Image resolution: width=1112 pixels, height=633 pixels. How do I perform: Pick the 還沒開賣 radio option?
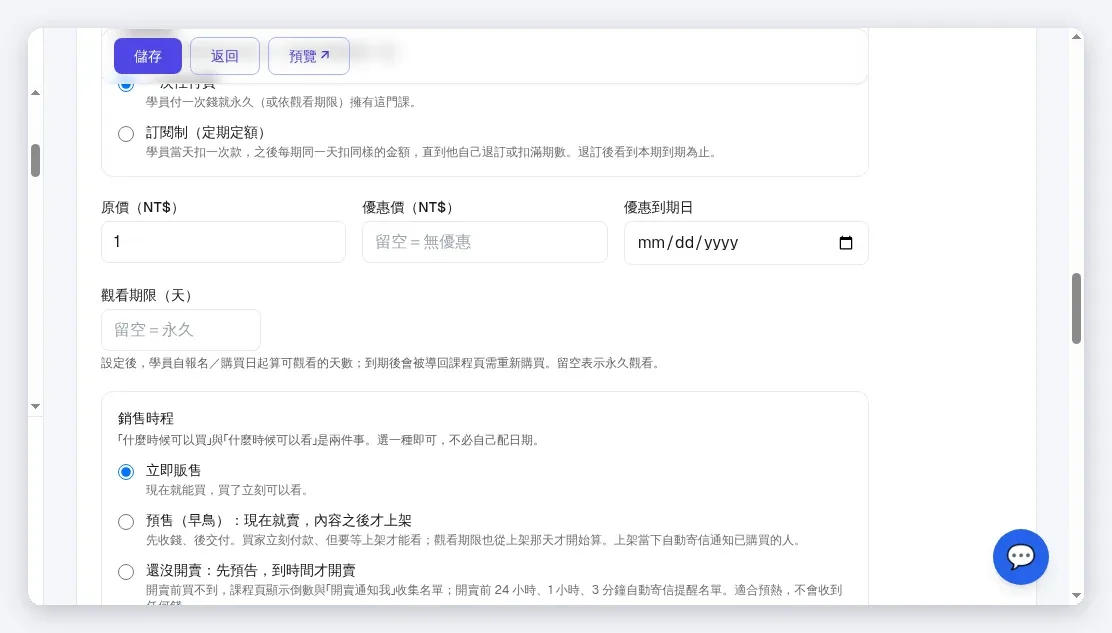126,571
